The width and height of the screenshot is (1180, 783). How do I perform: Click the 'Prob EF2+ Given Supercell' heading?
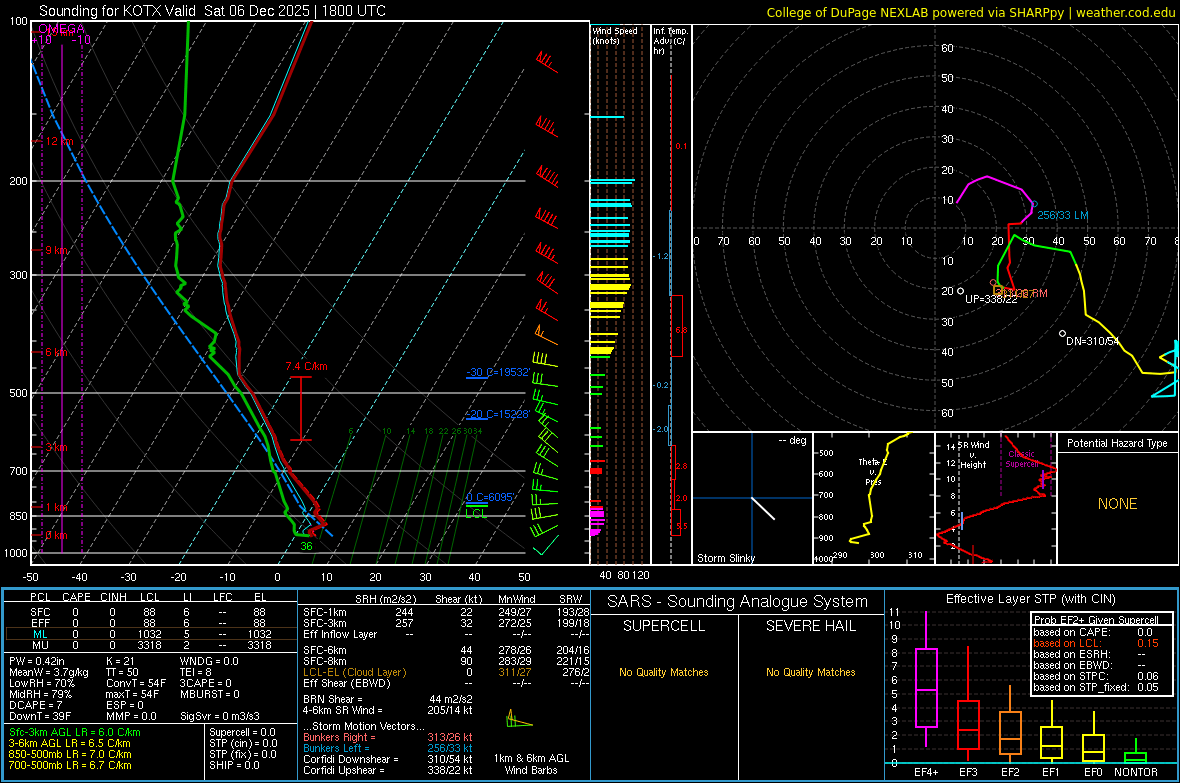tap(1096, 620)
